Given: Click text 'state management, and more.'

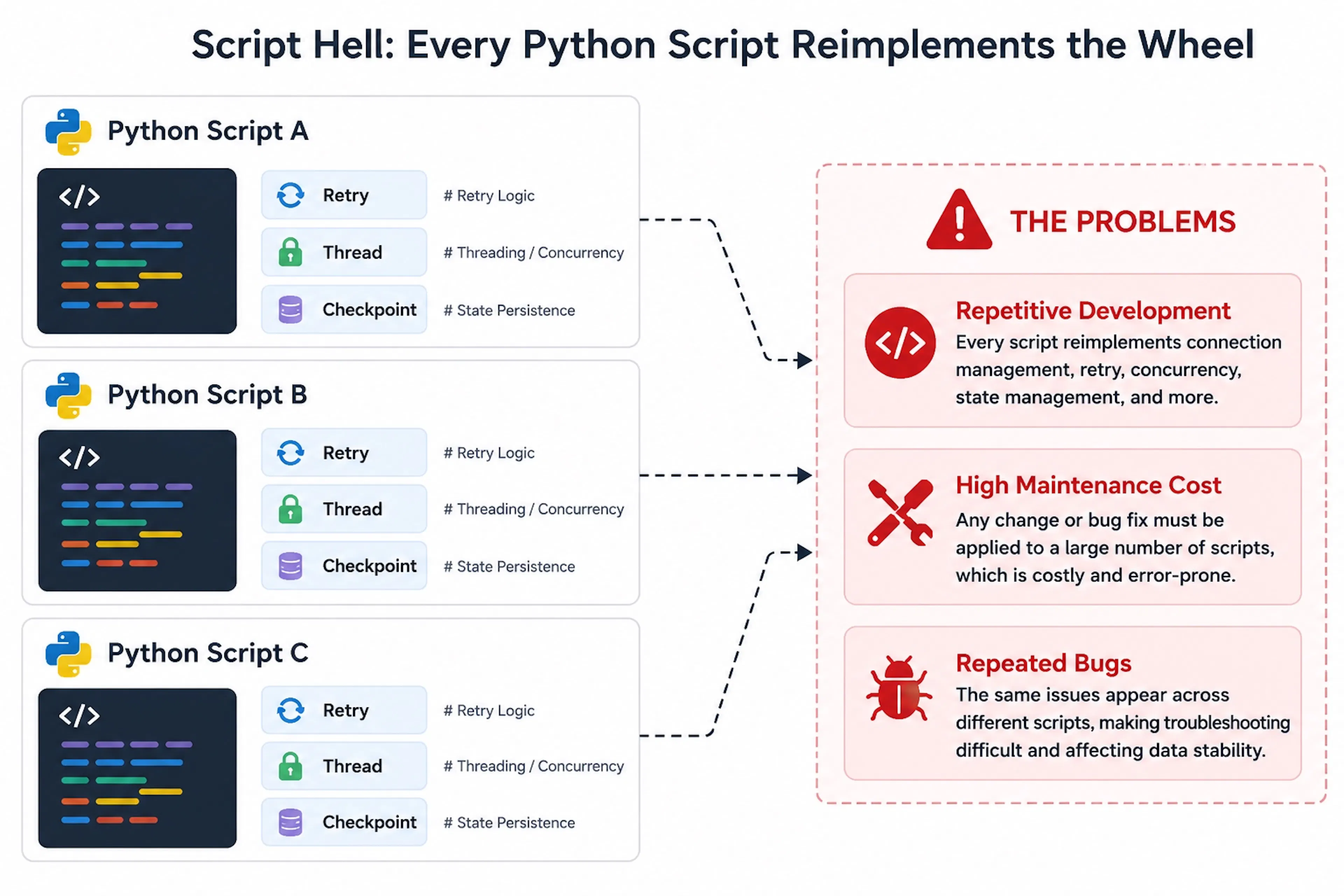Looking at the screenshot, I should click(x=1087, y=397).
